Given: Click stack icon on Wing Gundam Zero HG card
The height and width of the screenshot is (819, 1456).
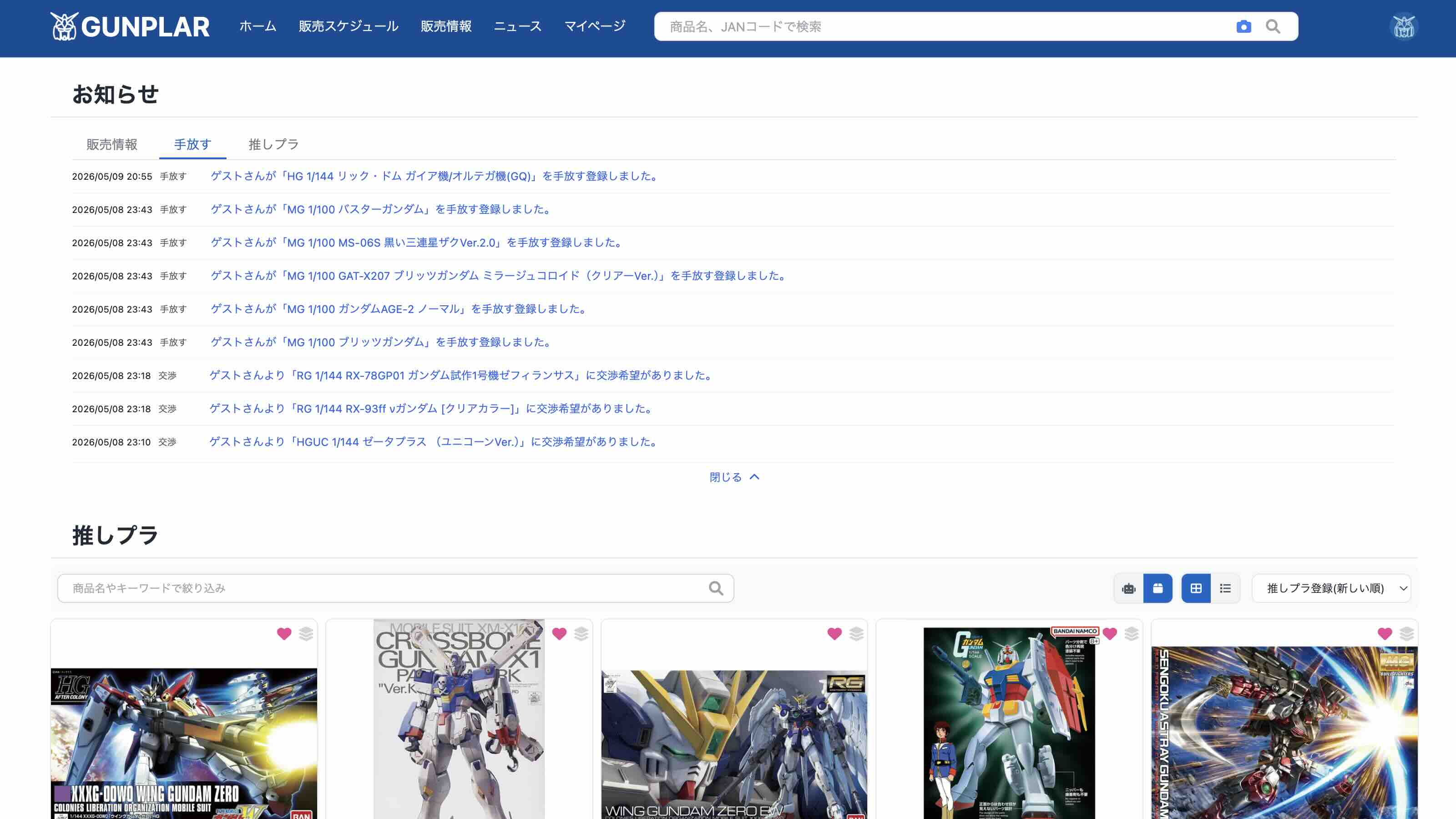Looking at the screenshot, I should pyautogui.click(x=306, y=634).
